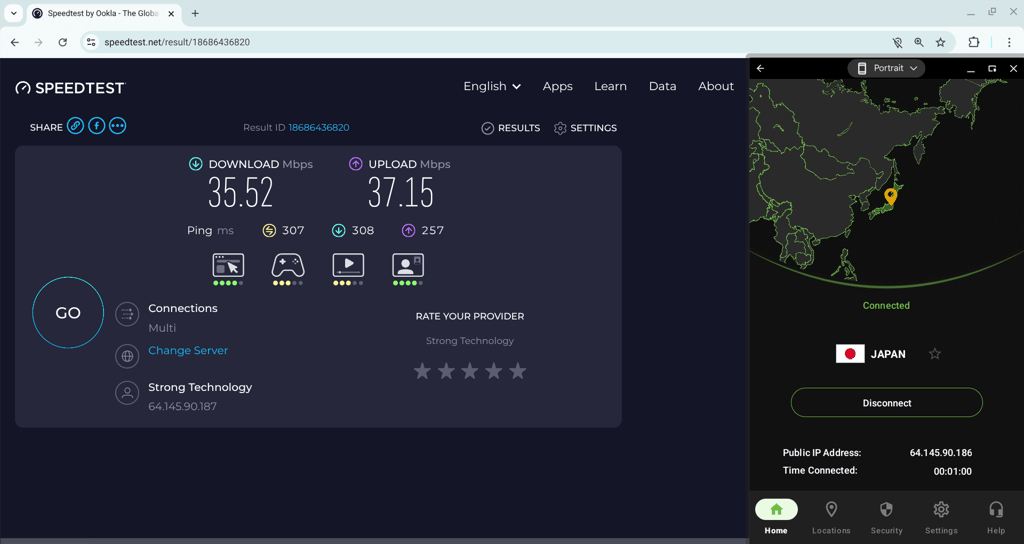Viewport: 1024px width, 544px height.
Task: Open the VPN Security tab
Action: point(886,517)
